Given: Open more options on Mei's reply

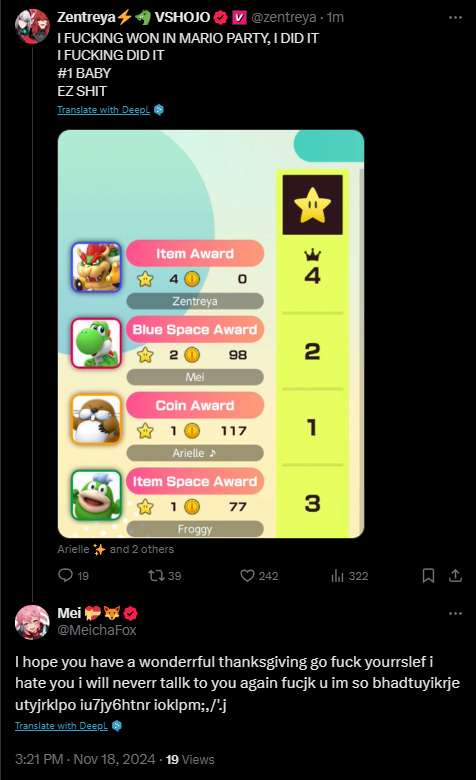Looking at the screenshot, I should pyautogui.click(x=455, y=613).
